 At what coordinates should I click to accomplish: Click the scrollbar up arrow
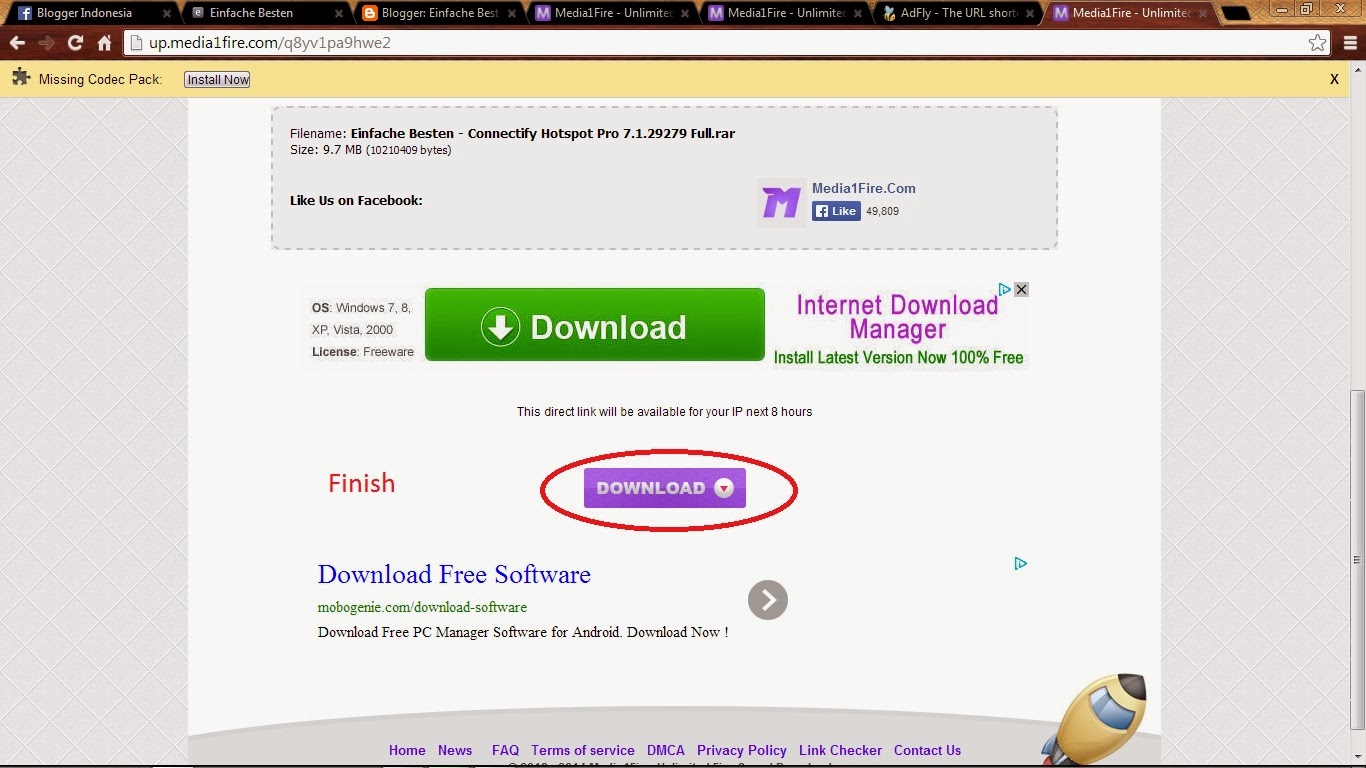pyautogui.click(x=1357, y=71)
